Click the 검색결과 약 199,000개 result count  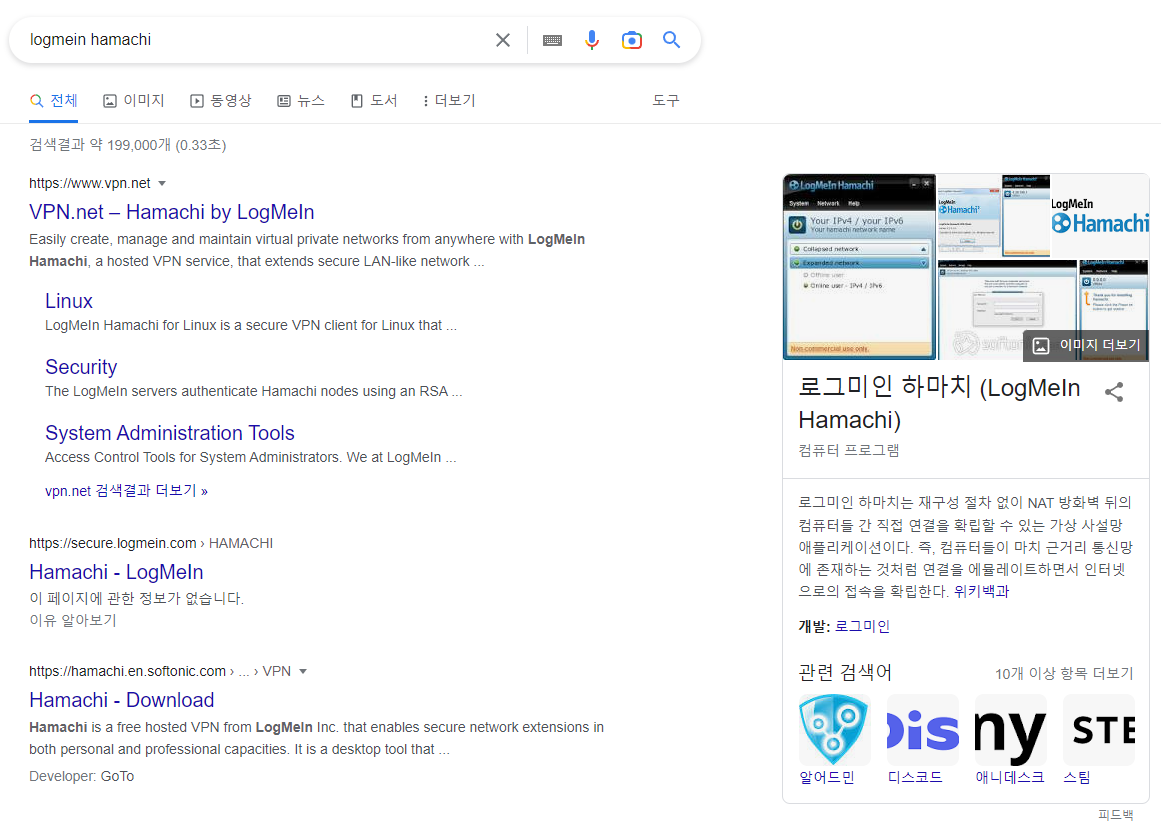(x=127, y=145)
